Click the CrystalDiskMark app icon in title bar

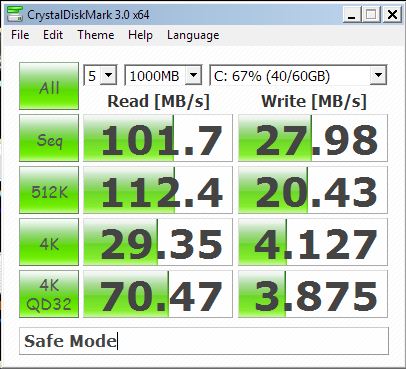click(15, 14)
